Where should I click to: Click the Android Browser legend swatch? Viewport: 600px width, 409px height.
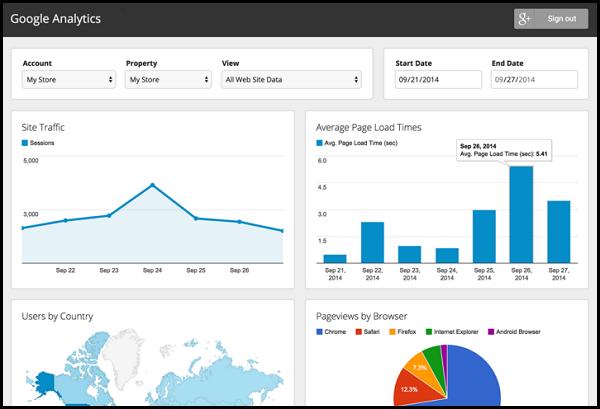click(491, 332)
